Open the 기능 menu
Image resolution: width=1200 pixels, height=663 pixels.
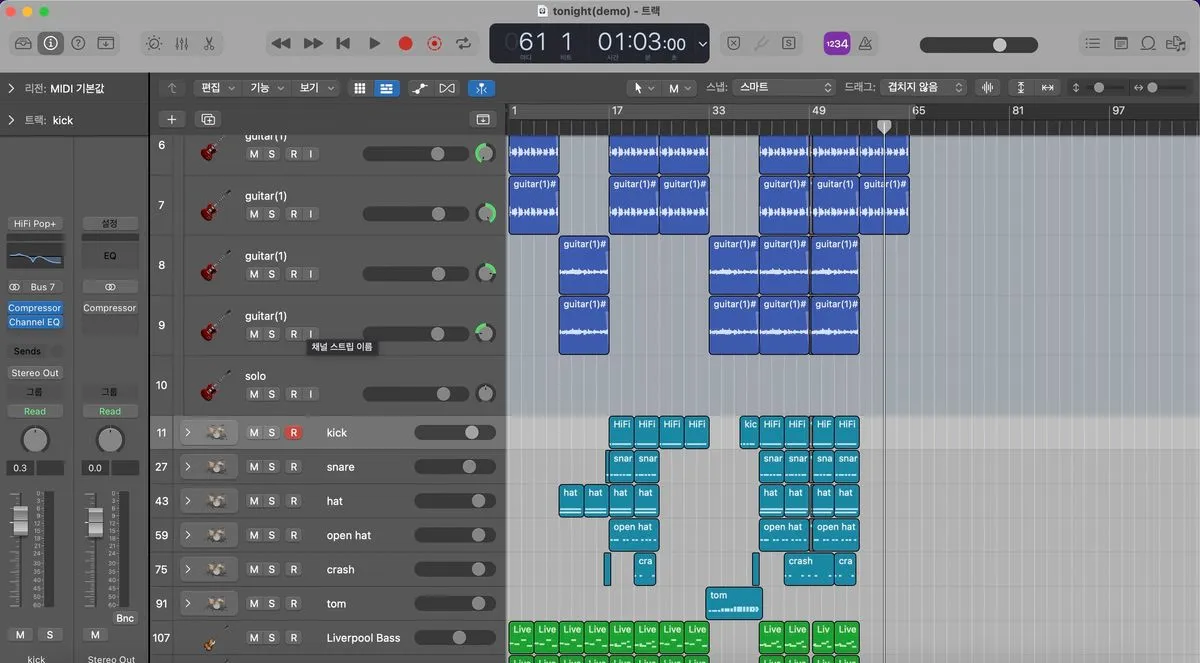(x=266, y=88)
